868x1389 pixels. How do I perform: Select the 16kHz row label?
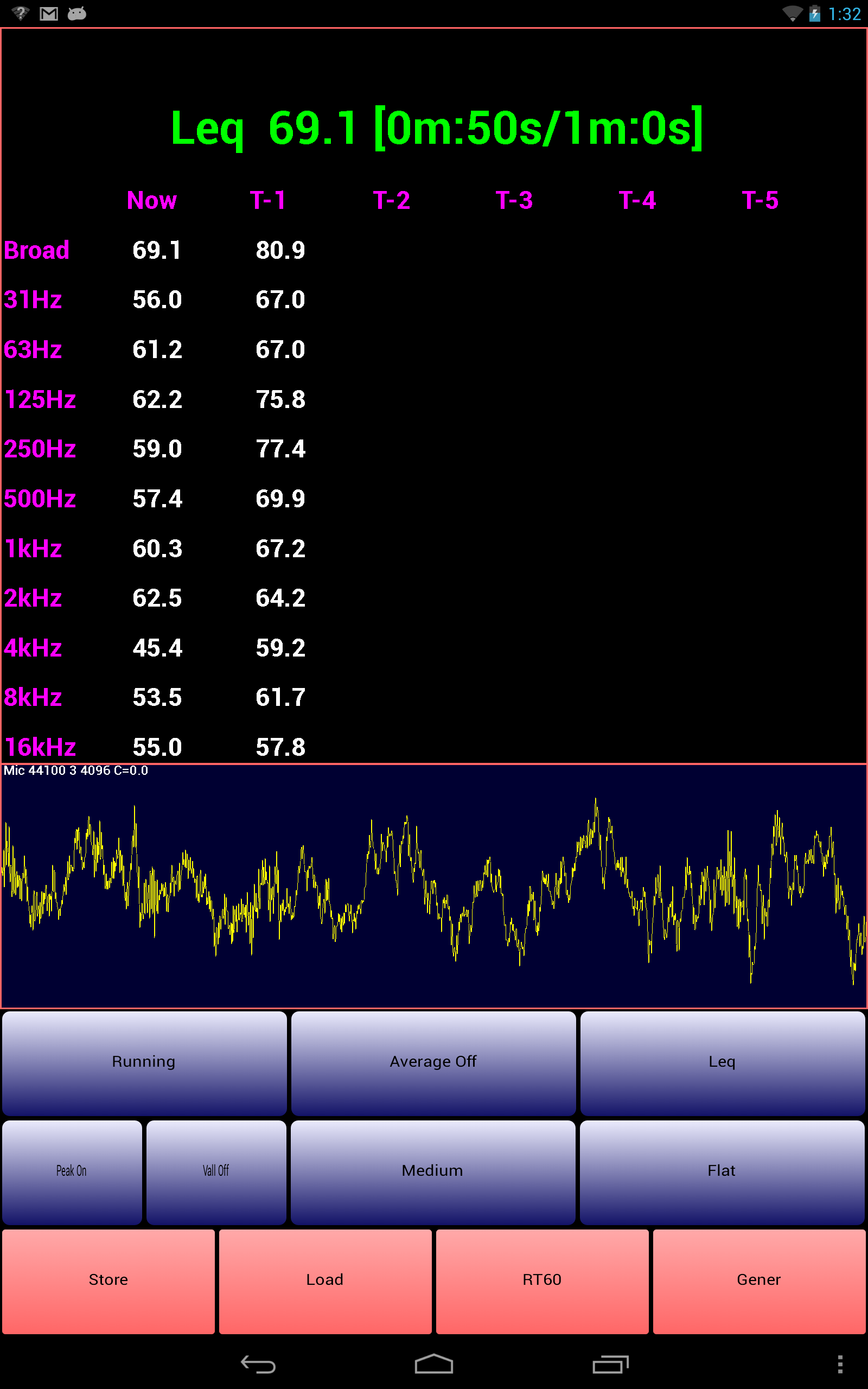pos(40,747)
